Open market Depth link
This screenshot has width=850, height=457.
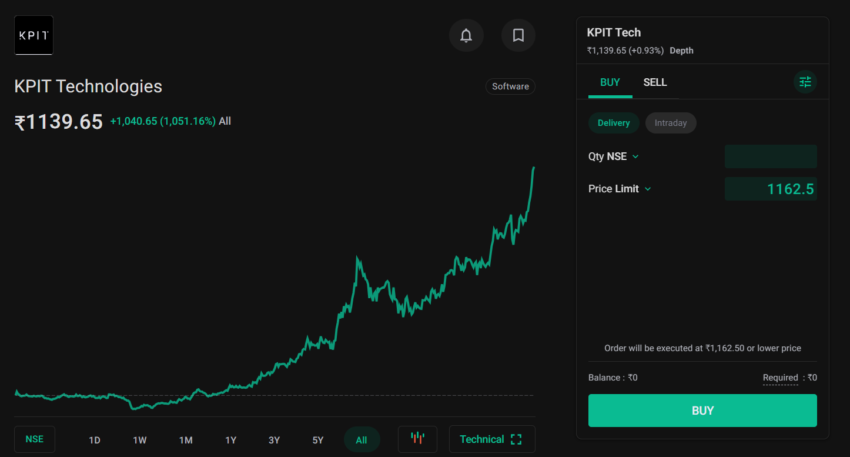(681, 50)
